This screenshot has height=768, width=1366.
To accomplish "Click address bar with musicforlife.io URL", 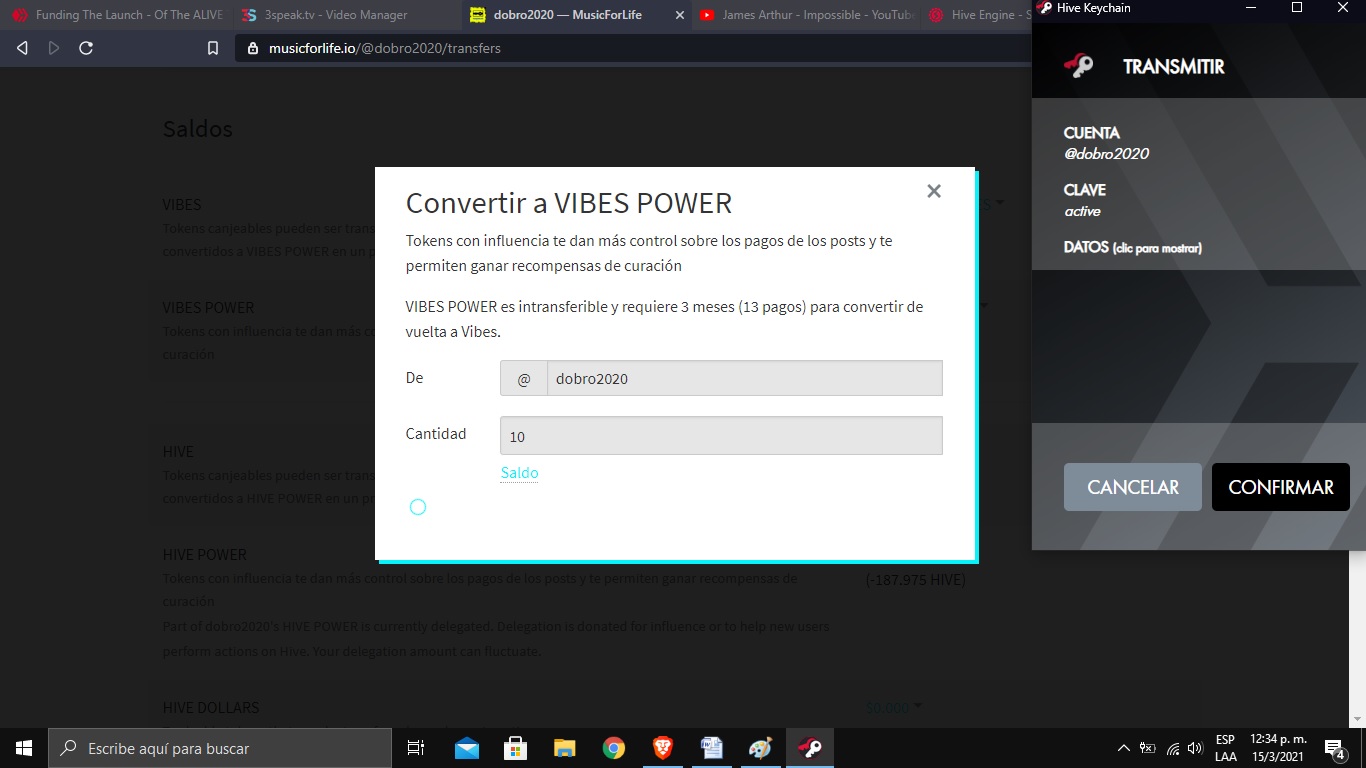I will (x=632, y=48).
